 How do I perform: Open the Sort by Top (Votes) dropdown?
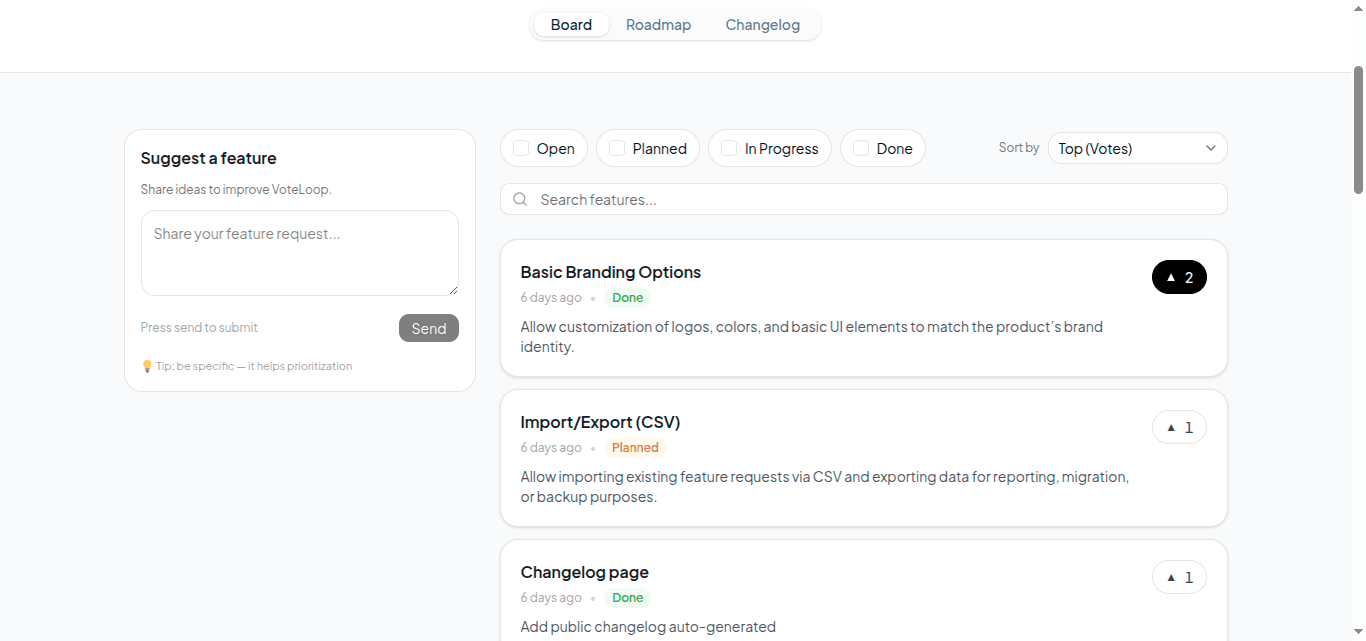point(1137,148)
